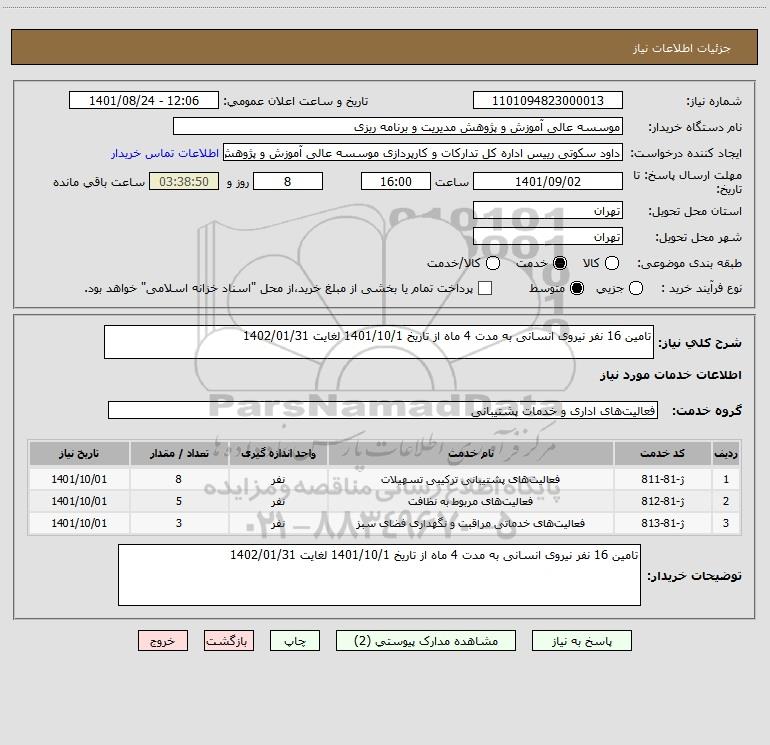Click the جزئیات اطلاعات نیاز page title

pos(682,48)
